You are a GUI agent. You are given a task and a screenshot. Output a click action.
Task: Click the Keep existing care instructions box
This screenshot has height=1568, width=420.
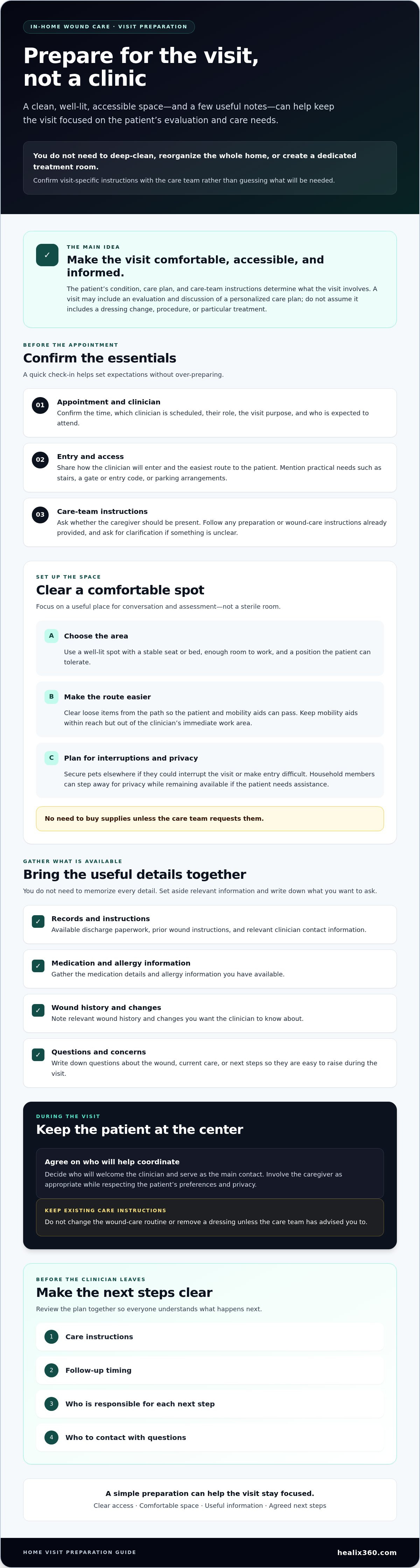(x=210, y=1217)
